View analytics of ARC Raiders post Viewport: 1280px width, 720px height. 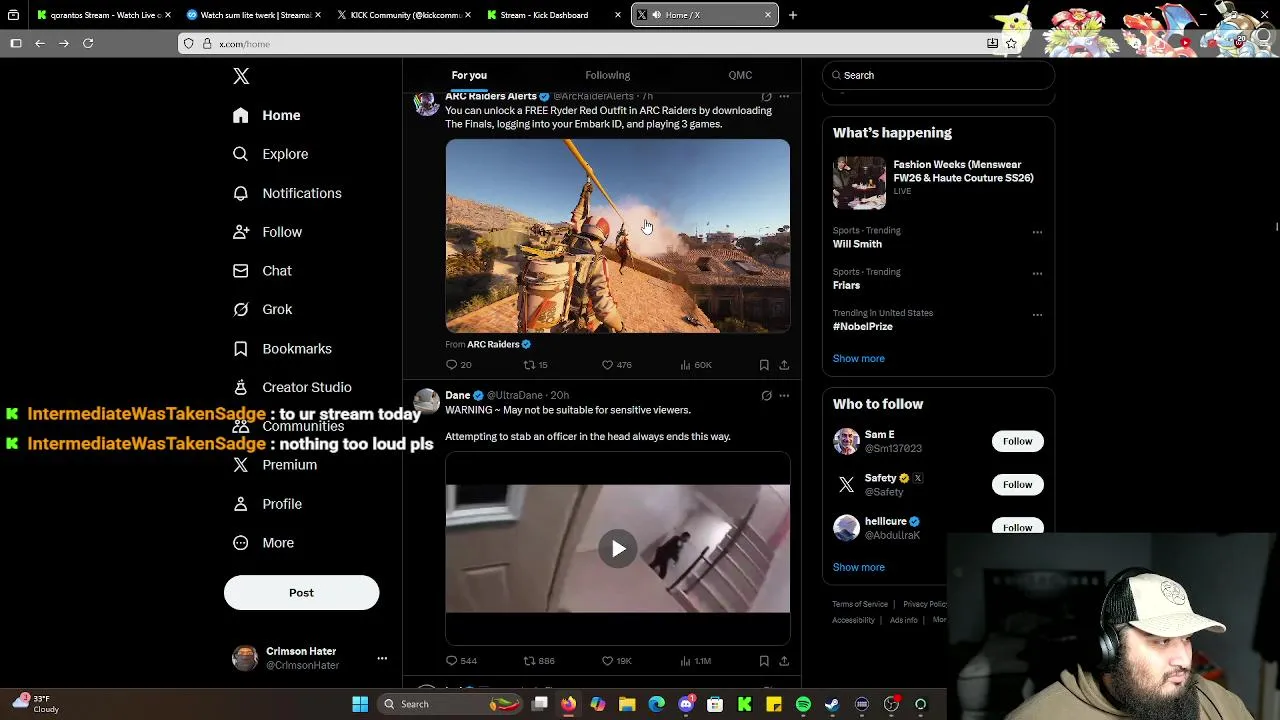(x=696, y=365)
